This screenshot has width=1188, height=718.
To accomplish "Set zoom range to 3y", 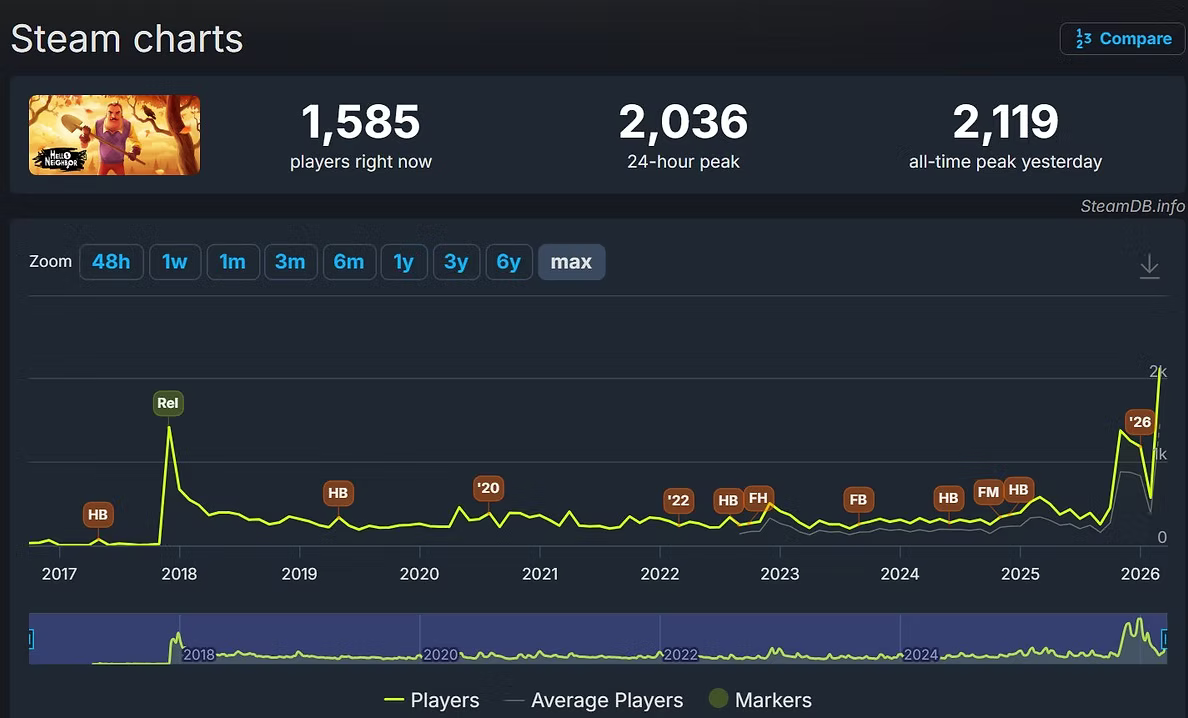I will click(456, 262).
